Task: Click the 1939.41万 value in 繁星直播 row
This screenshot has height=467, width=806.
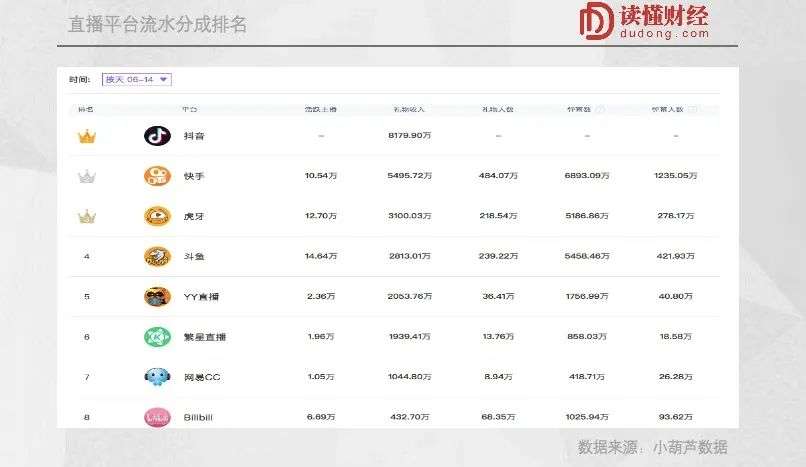Action: click(x=410, y=337)
